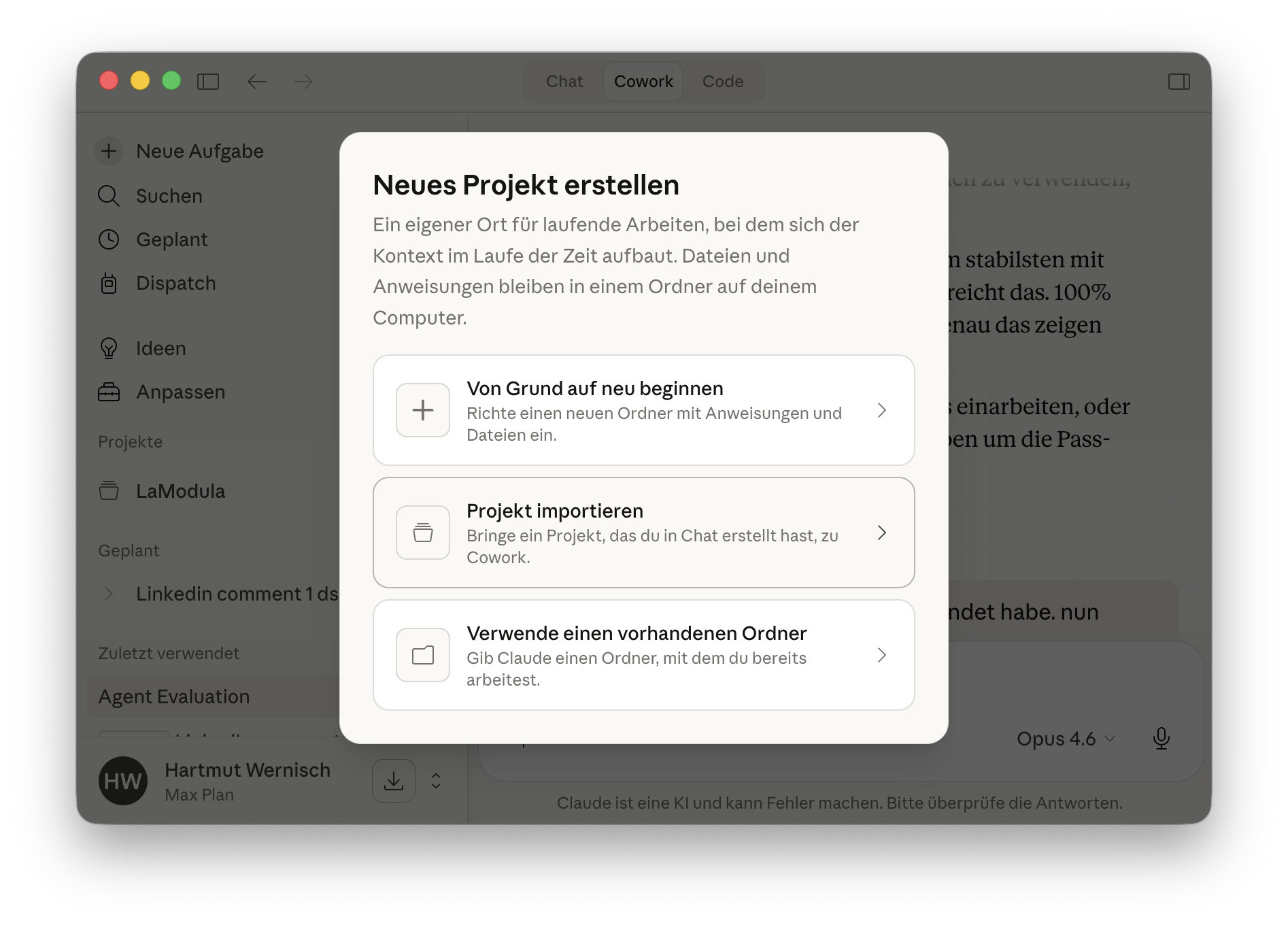Click the Anpassen briefcase icon
1288x925 pixels.
point(109,392)
